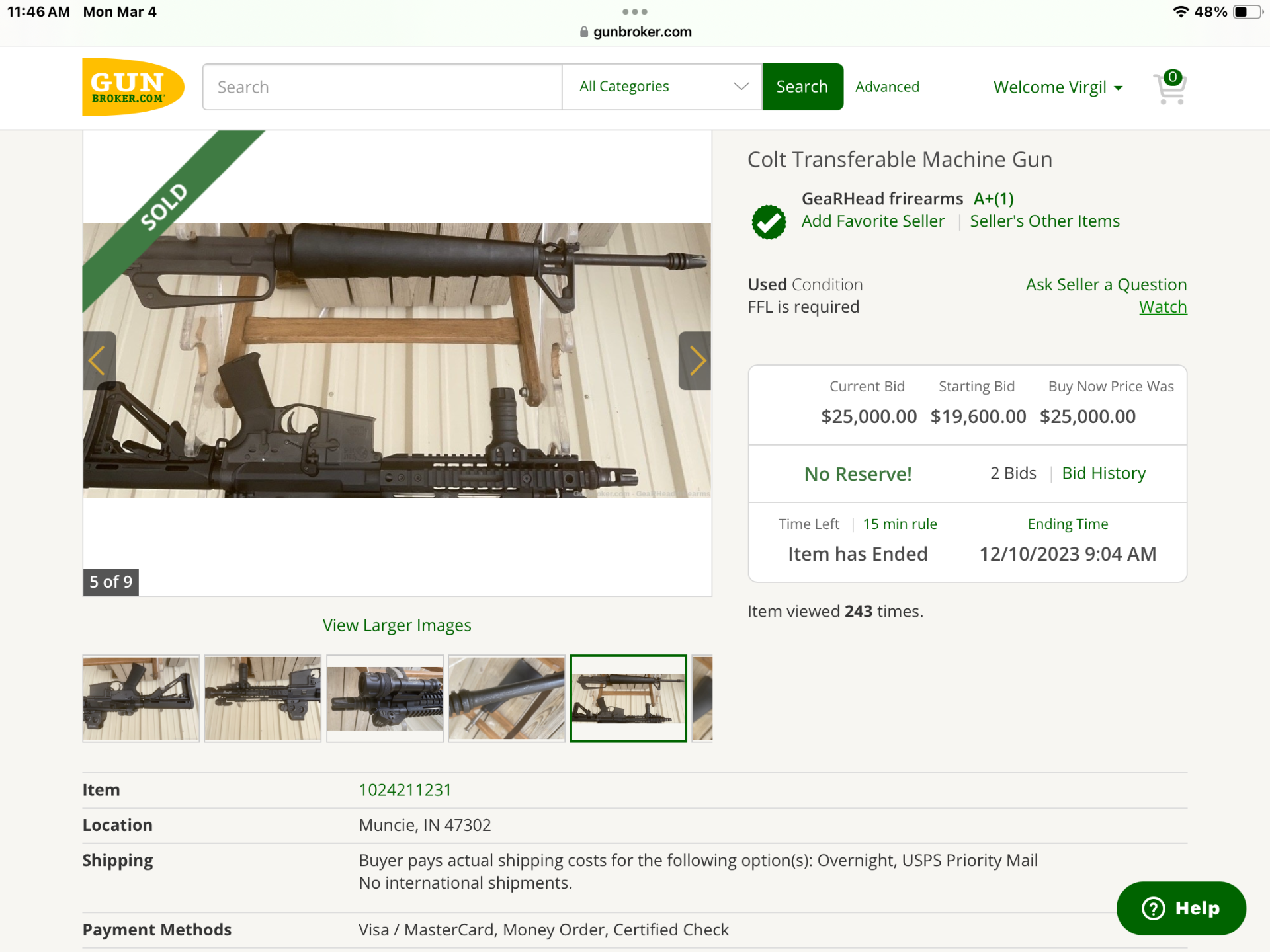Toggle the battery indicator

point(1249,11)
